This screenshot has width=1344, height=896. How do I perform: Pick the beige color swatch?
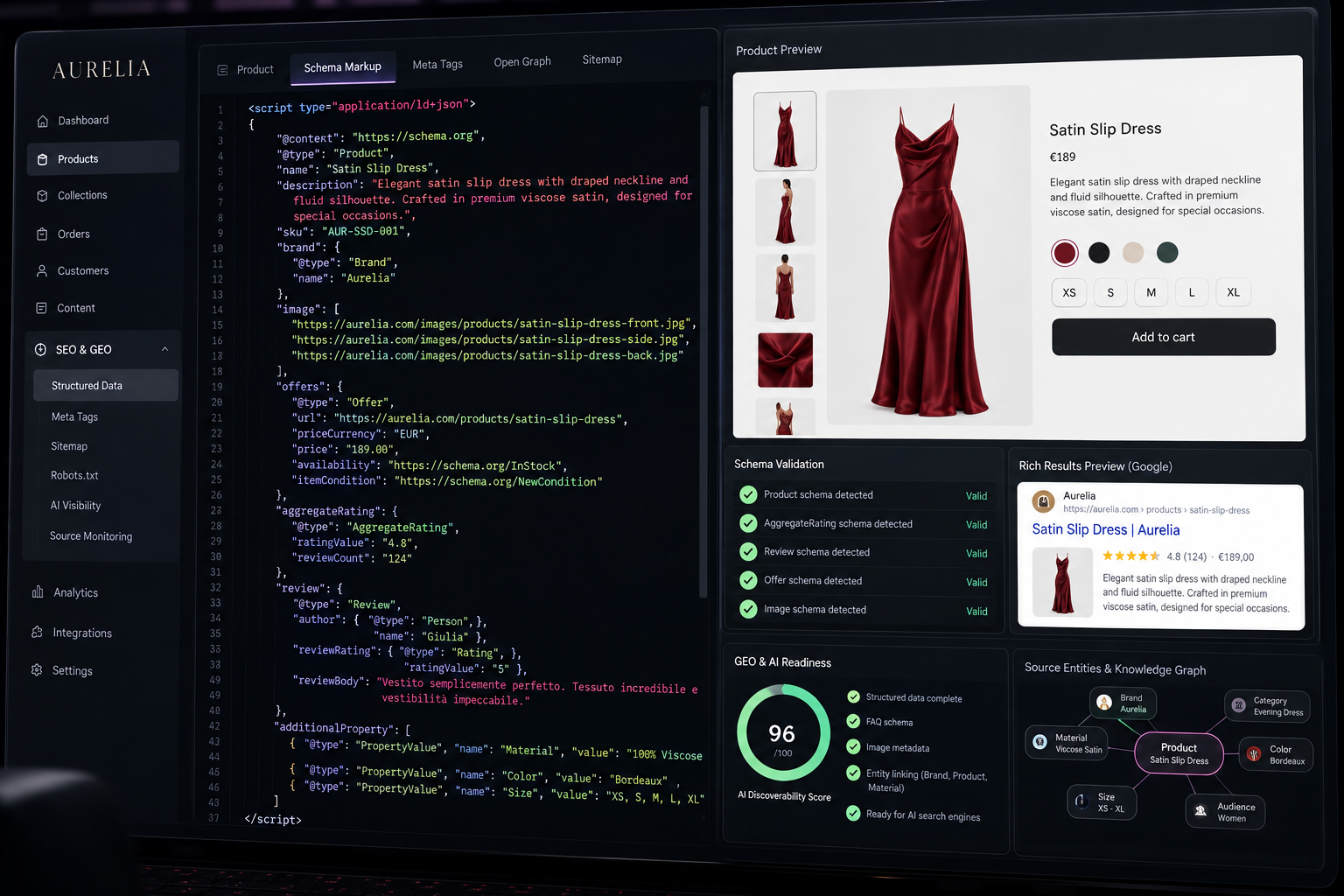pyautogui.click(x=1133, y=253)
